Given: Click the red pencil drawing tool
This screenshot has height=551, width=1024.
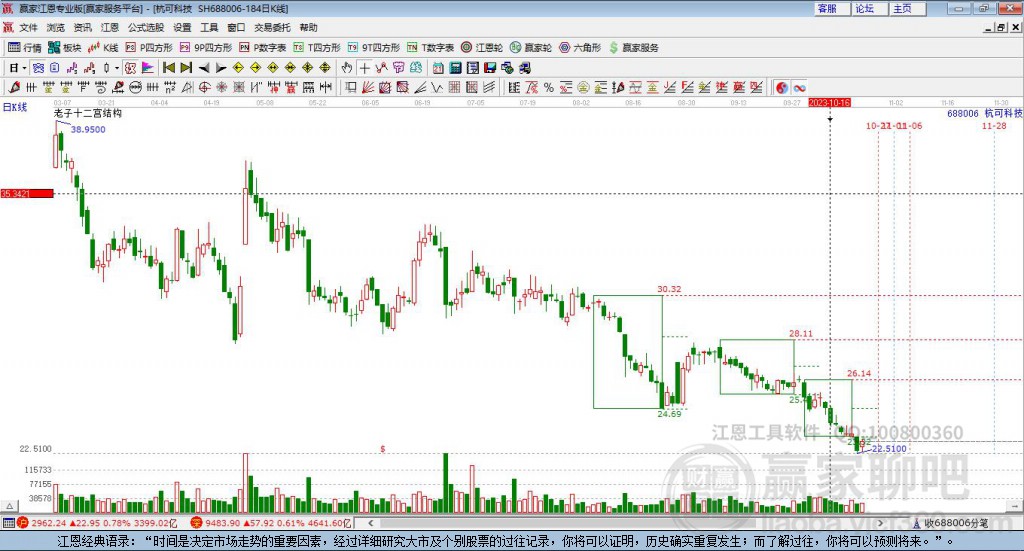Looking at the screenshot, I should click(14, 87).
